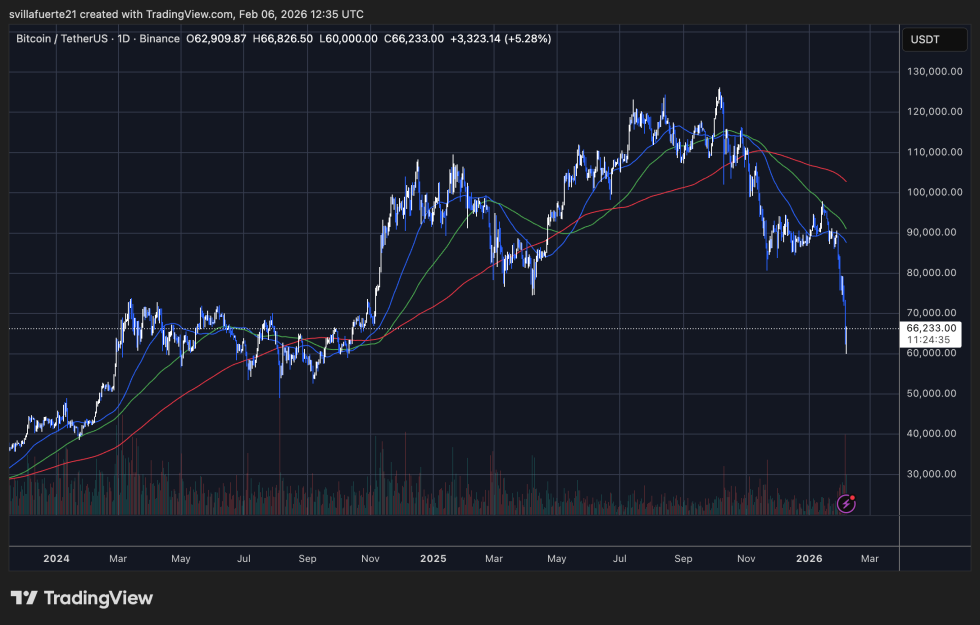Click the username svillafuerte21 at top left
This screenshot has height=625, width=980.
click(x=40, y=14)
